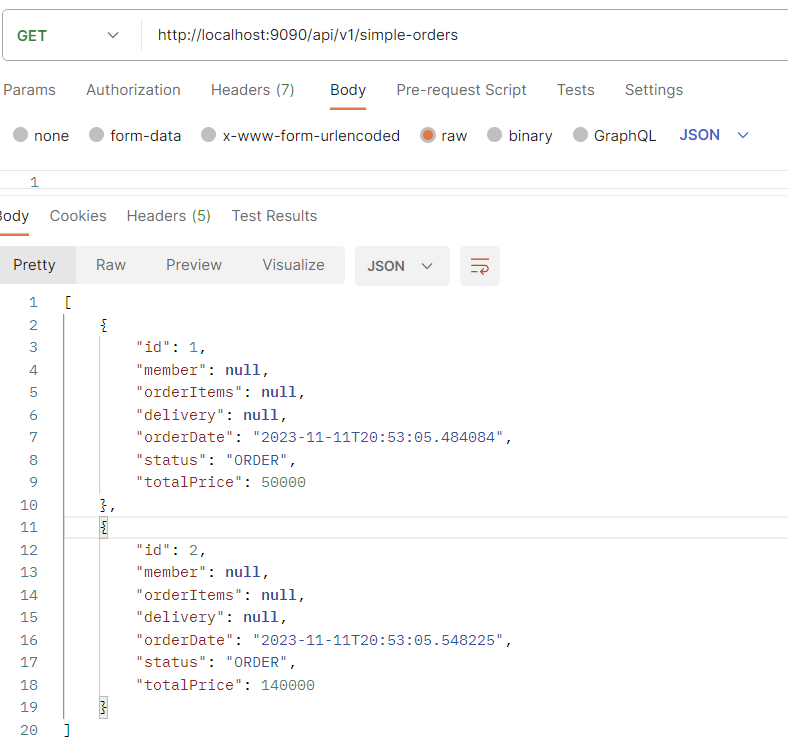
Task: Click the status "ORDER" on line 8
Action: click(256, 460)
